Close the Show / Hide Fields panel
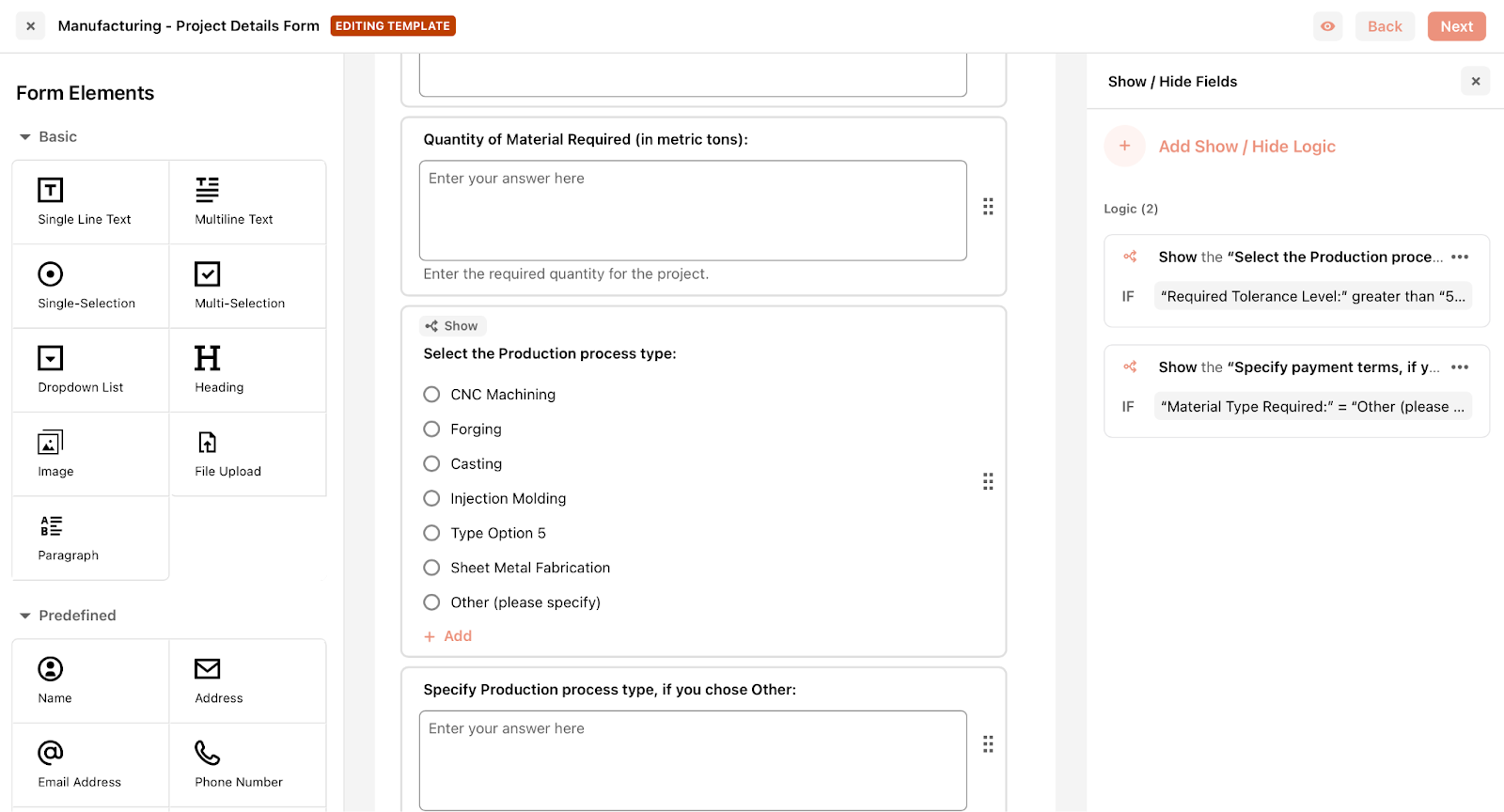The width and height of the screenshot is (1504, 812). [x=1476, y=82]
